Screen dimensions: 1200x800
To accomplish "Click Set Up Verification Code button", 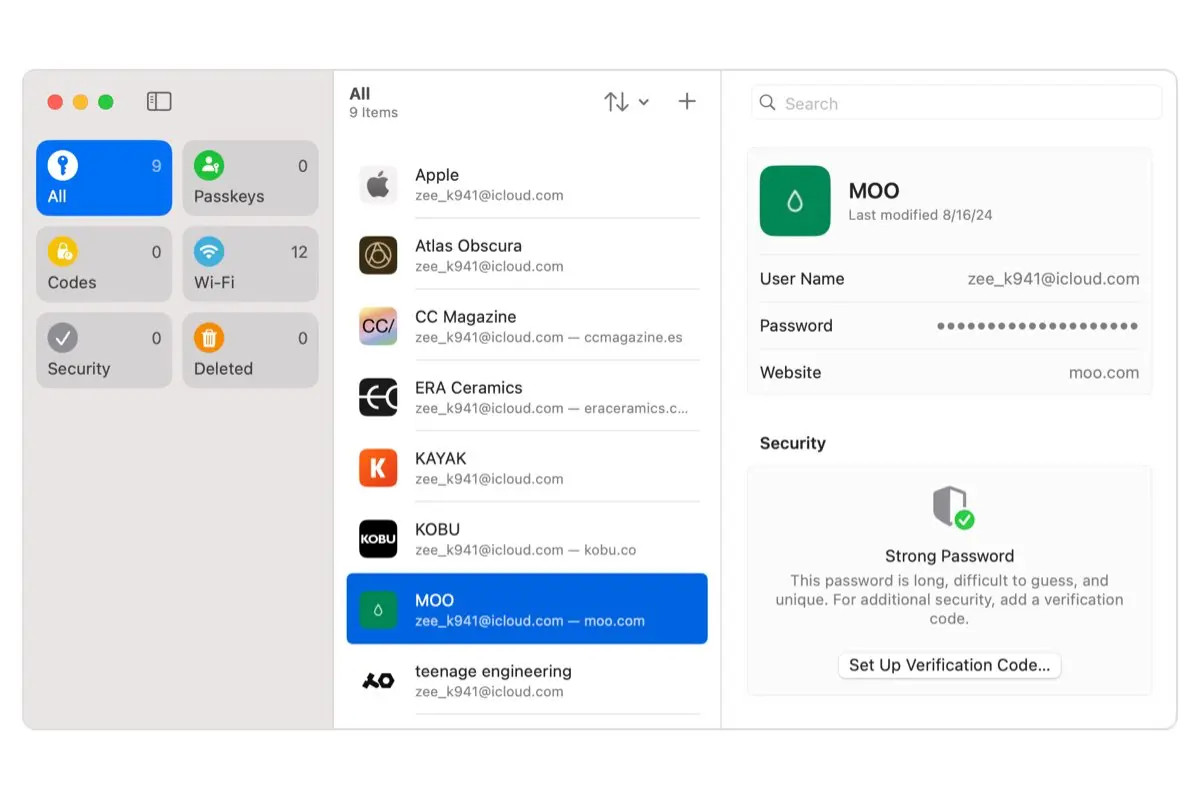I will coord(949,665).
